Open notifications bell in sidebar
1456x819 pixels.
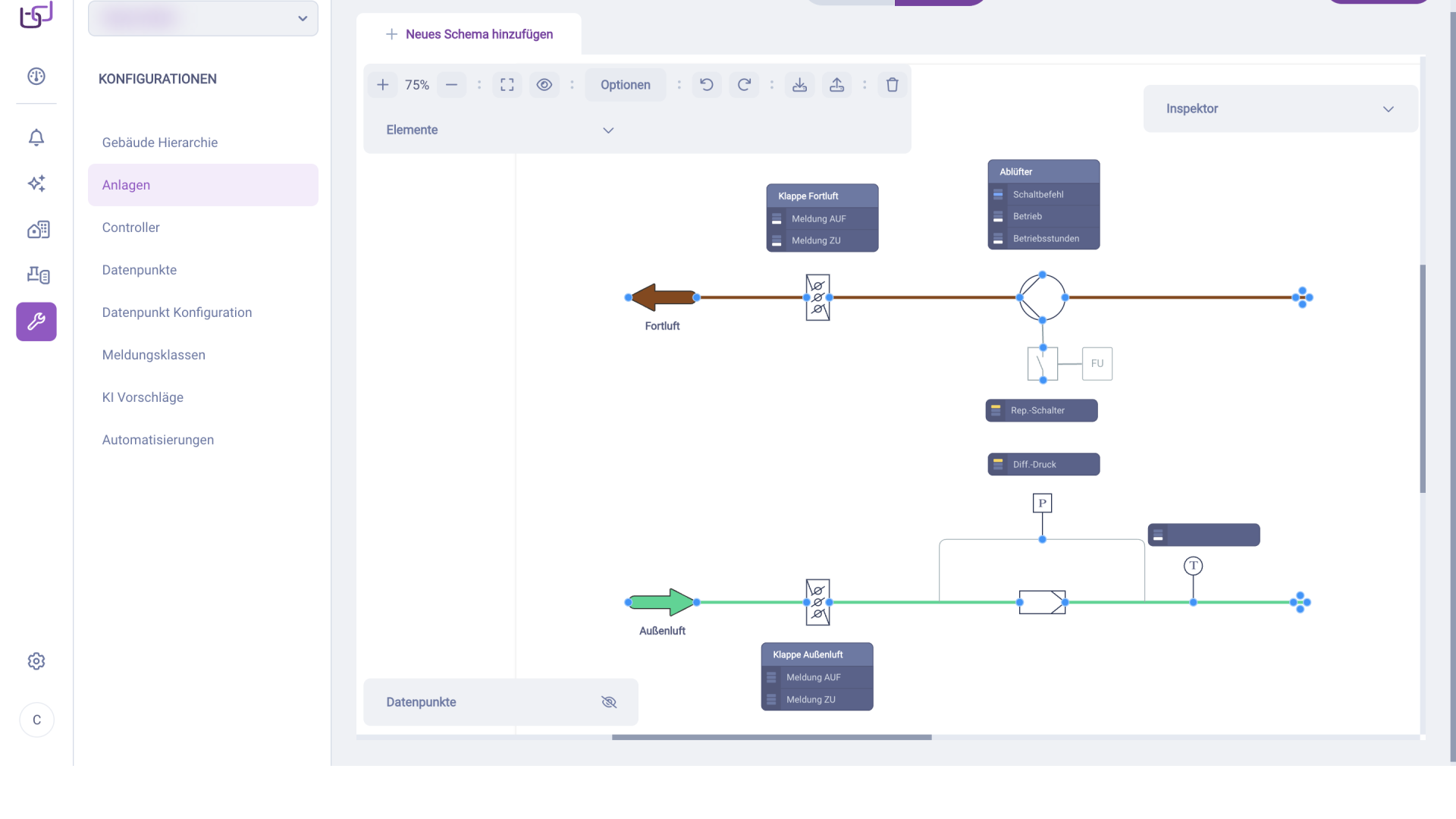click(x=36, y=137)
